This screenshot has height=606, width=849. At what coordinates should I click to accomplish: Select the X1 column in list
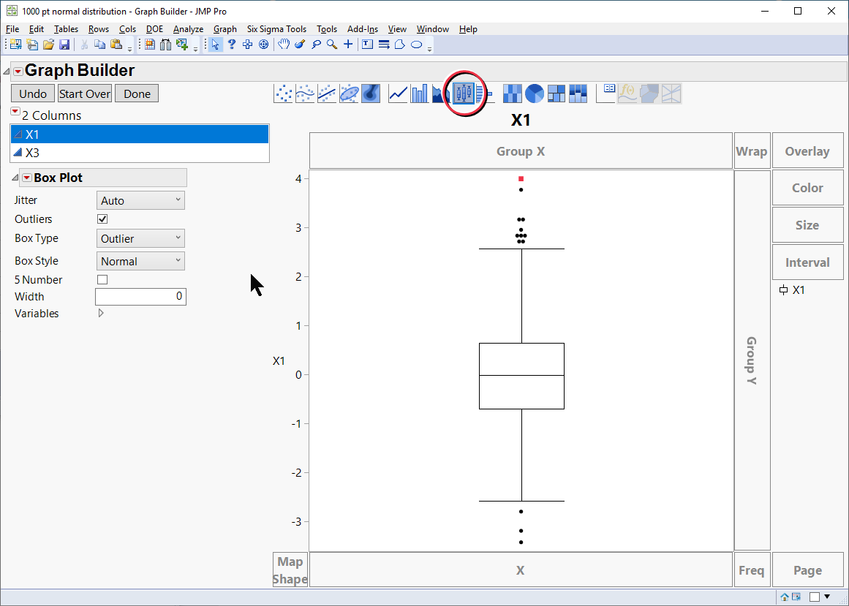point(140,134)
